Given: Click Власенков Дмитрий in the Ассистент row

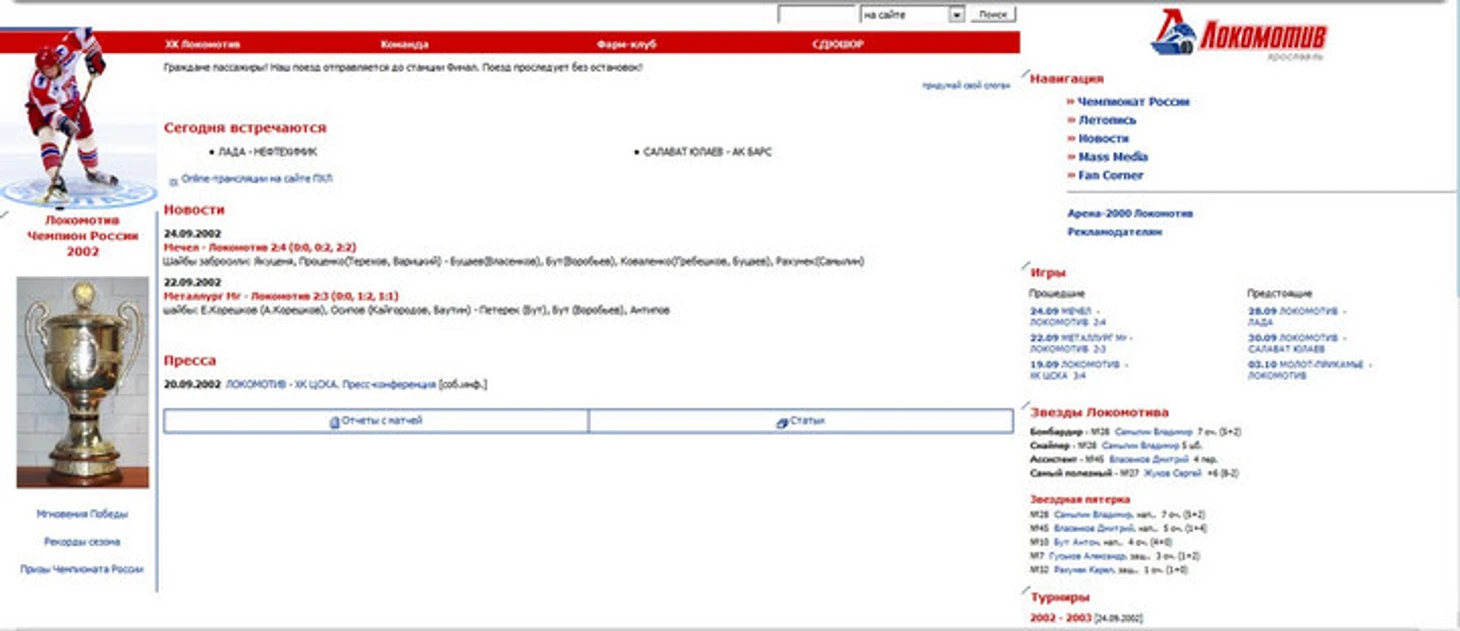Looking at the screenshot, I should [1149, 460].
